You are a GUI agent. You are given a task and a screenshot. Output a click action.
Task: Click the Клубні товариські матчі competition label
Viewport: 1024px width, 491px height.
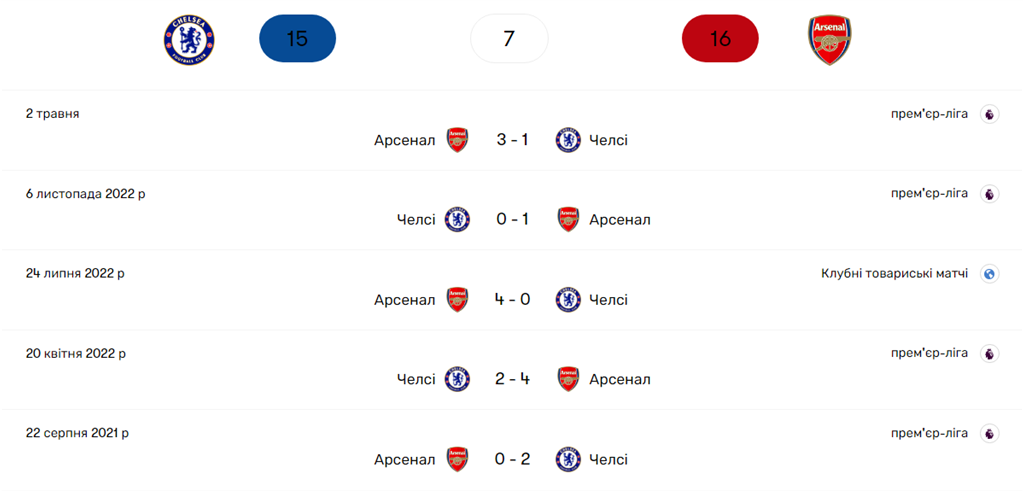pos(894,273)
